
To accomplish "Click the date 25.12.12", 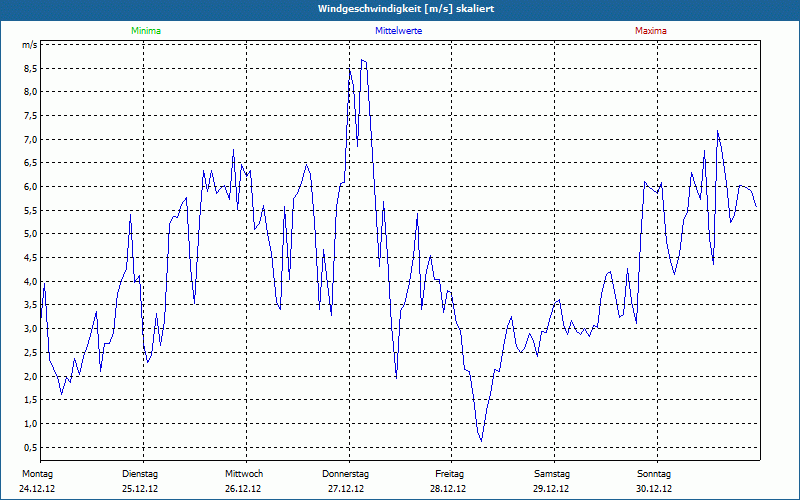I will coord(140,489).
